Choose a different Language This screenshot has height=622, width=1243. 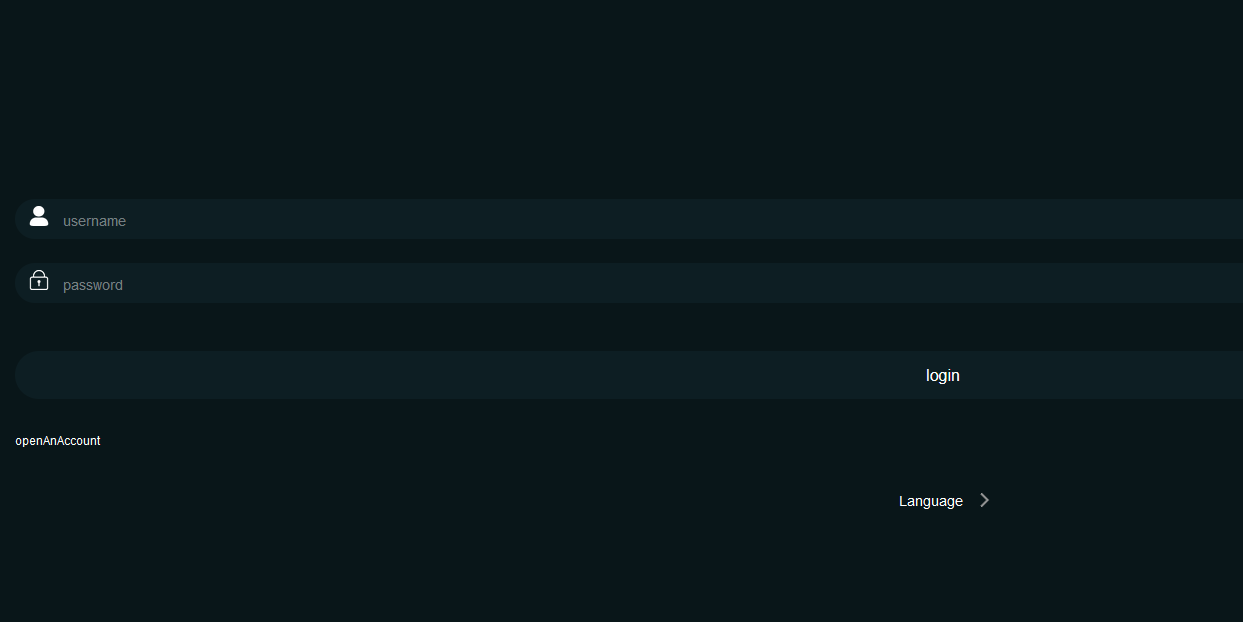coord(944,501)
